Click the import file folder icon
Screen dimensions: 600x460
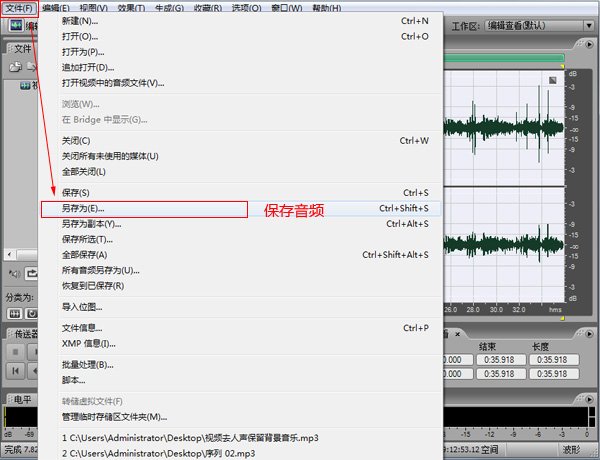(x=15, y=67)
